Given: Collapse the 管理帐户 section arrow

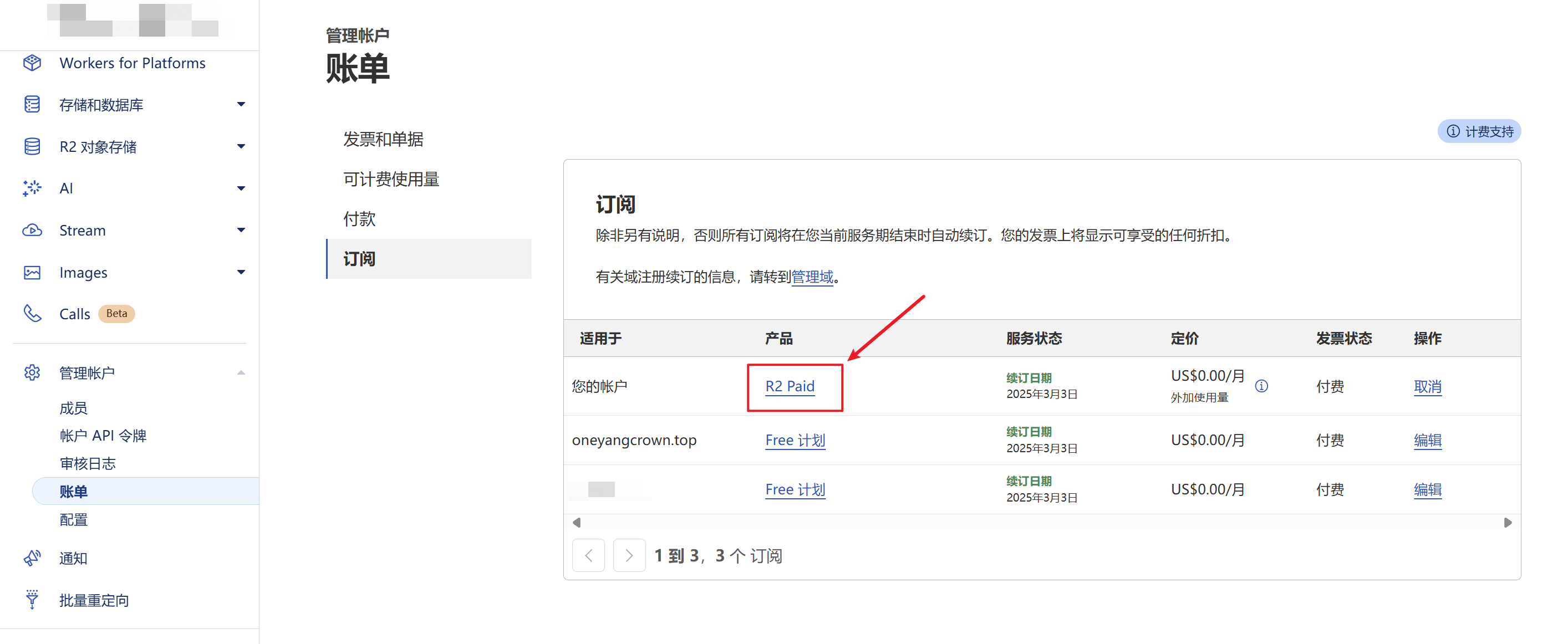Looking at the screenshot, I should 241,372.
